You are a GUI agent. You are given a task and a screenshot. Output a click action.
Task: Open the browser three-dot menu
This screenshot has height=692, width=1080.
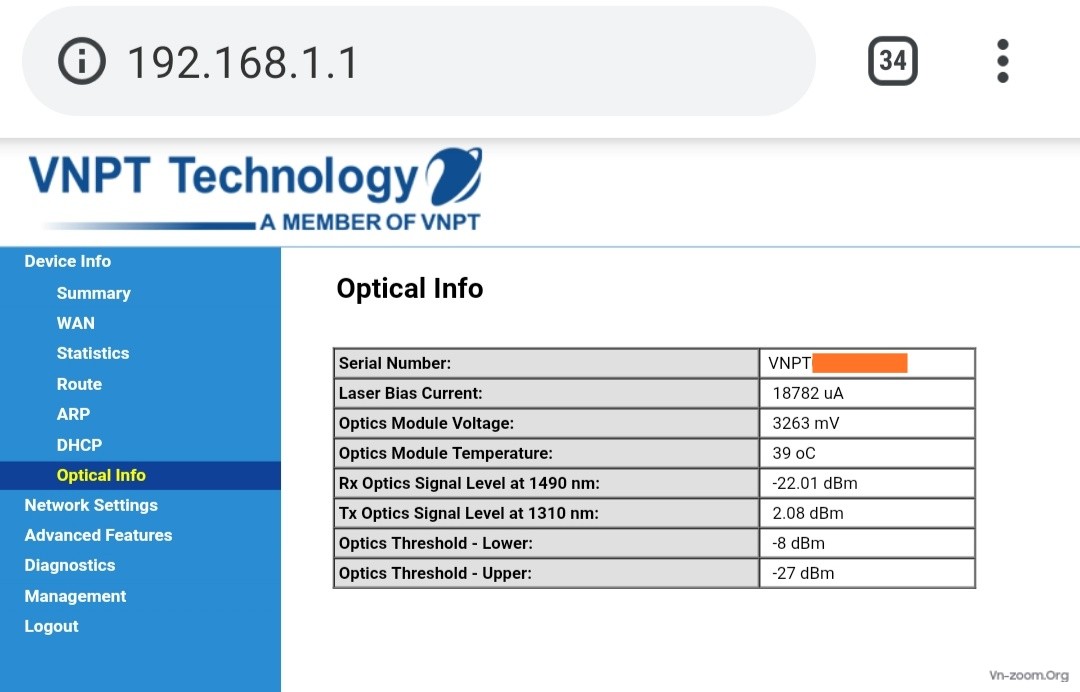[1003, 61]
